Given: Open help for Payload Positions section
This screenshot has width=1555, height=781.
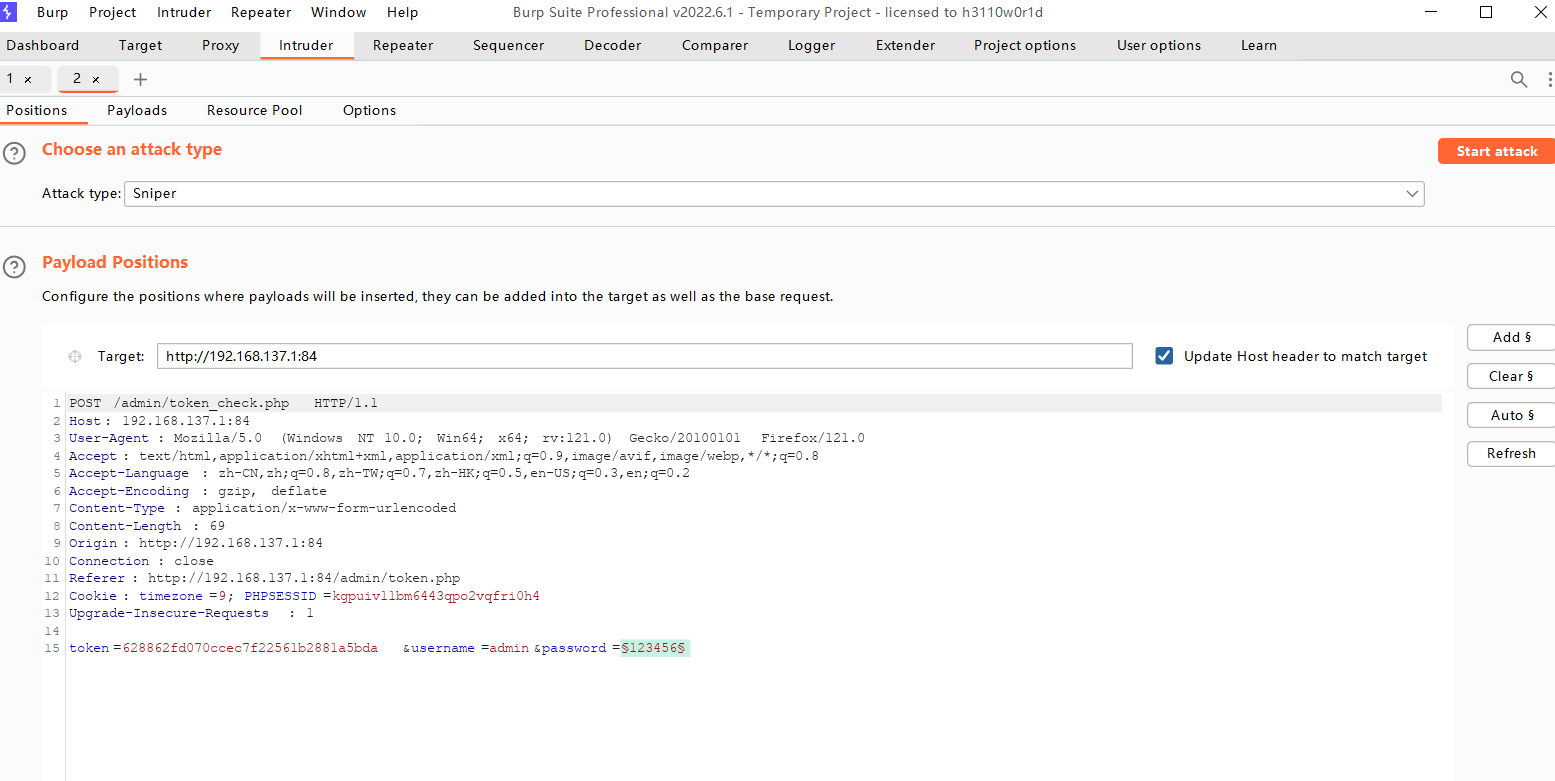Looking at the screenshot, I should (14, 266).
